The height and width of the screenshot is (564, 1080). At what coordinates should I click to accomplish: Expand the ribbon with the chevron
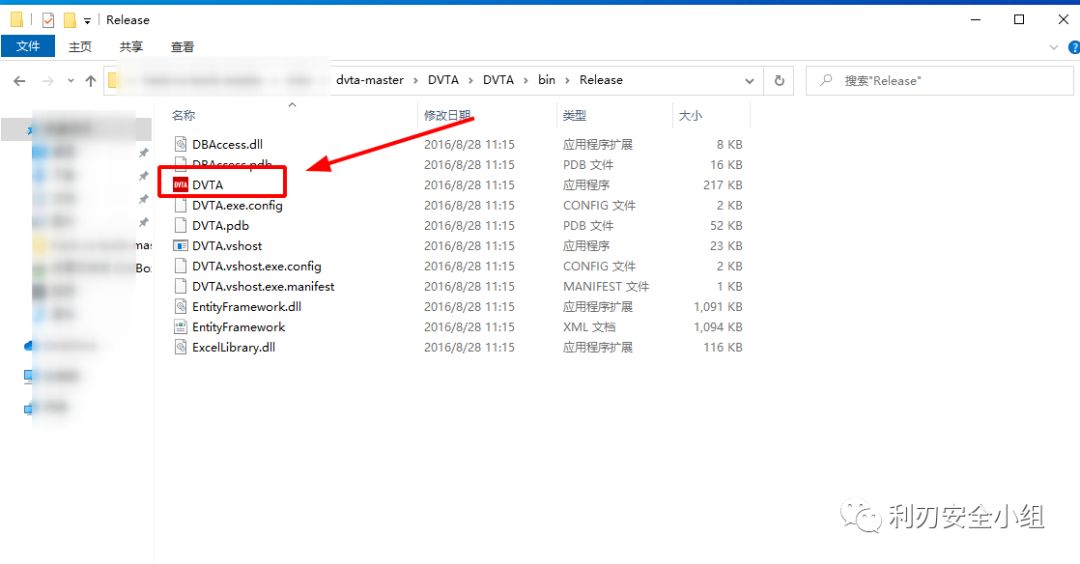[1053, 47]
